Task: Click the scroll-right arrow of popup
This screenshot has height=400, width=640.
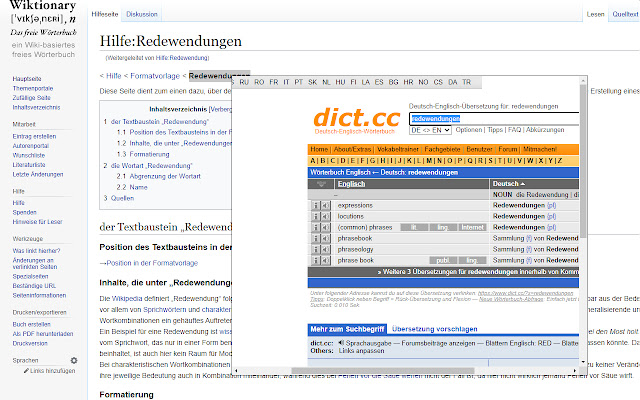Action: [x=575, y=371]
